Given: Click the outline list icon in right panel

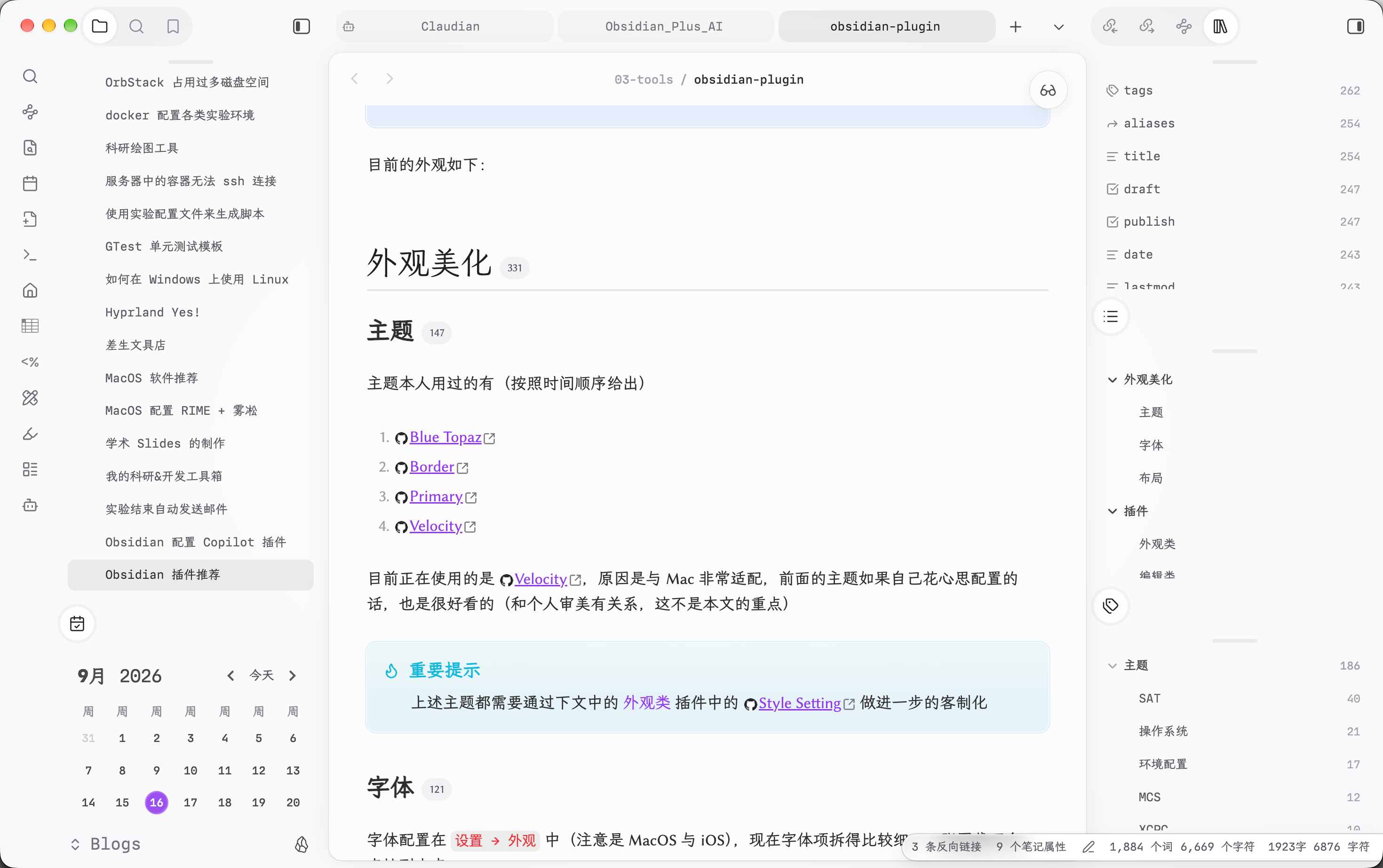Looking at the screenshot, I should coord(1111,316).
